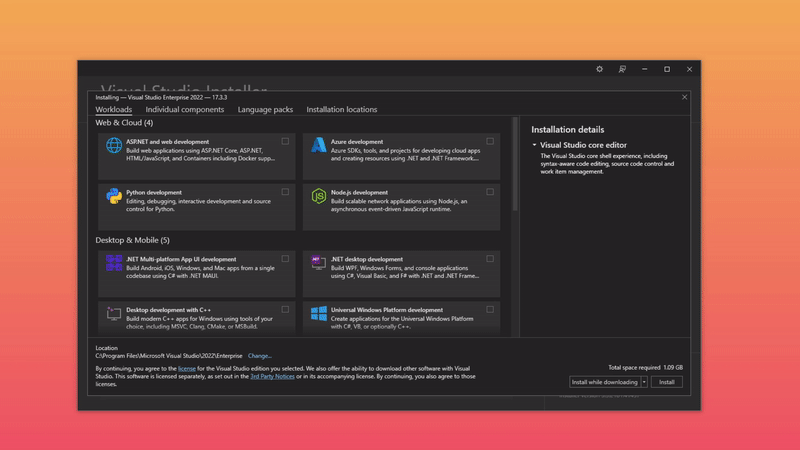Click the ASP.NET web development globe icon
Viewport: 800px width, 450px height.
pos(114,145)
